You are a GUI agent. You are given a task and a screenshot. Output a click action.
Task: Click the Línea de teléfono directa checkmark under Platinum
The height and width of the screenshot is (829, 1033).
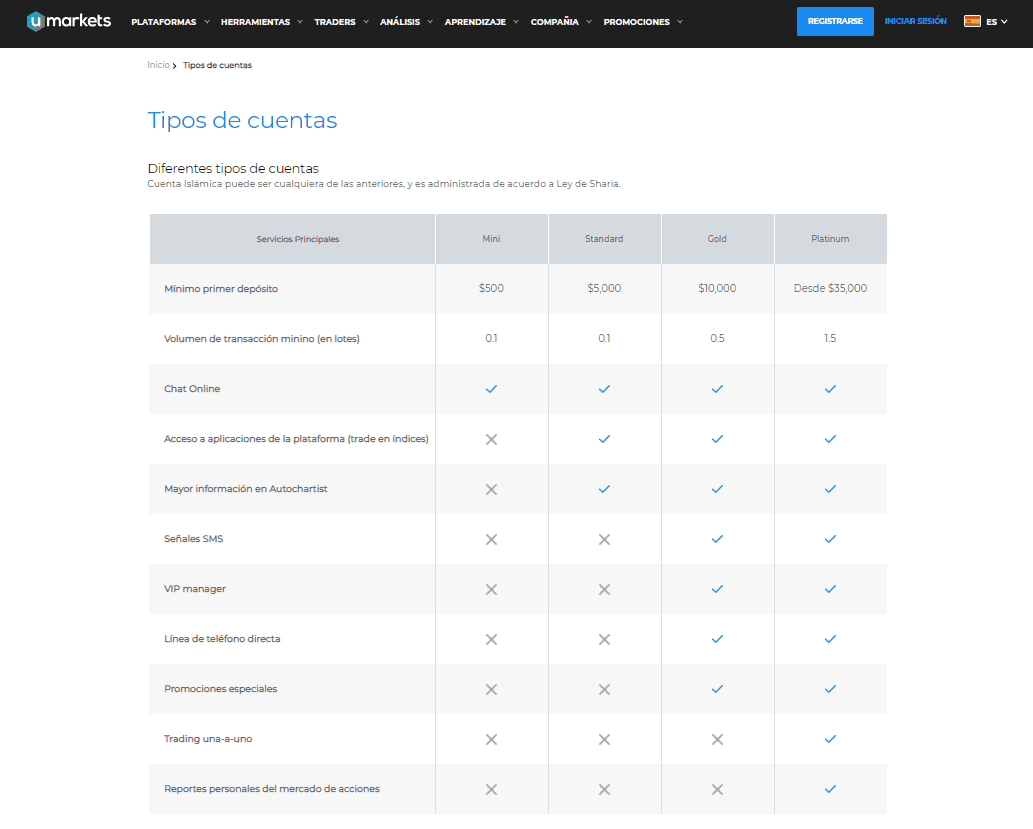(830, 639)
